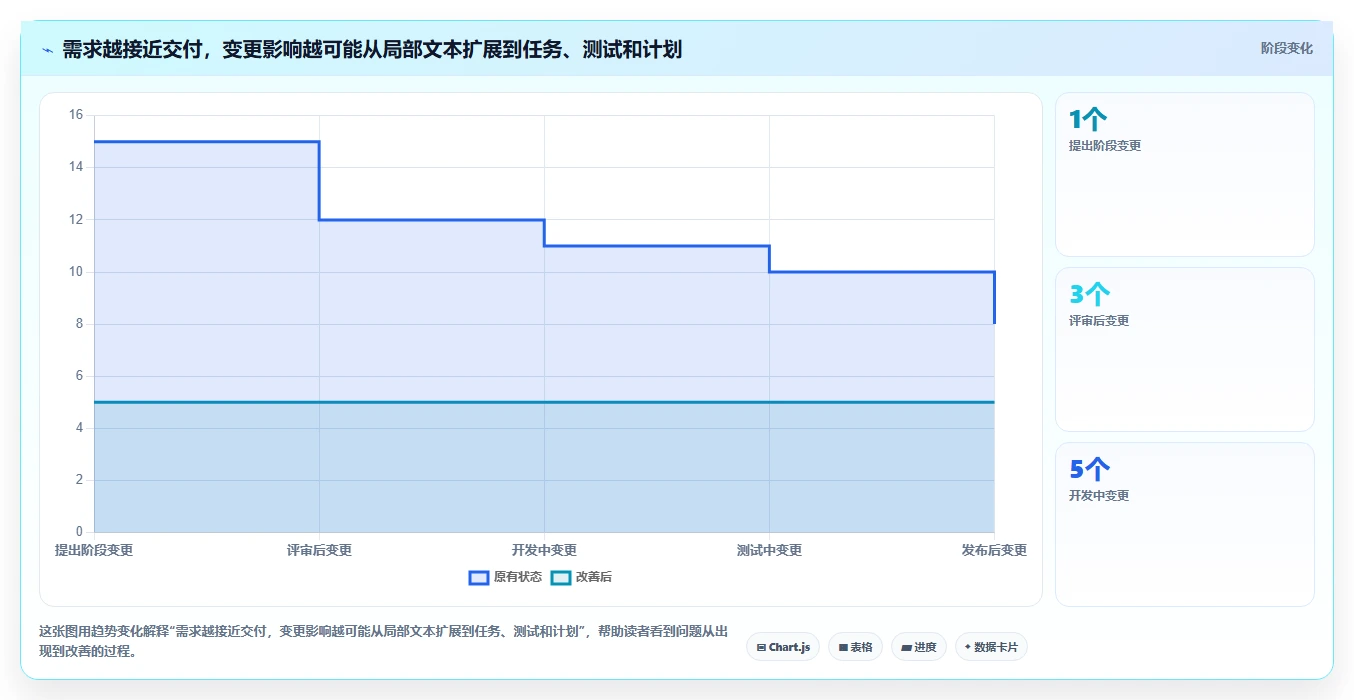
Task: Click the y-axis value 2
Action: point(80,480)
